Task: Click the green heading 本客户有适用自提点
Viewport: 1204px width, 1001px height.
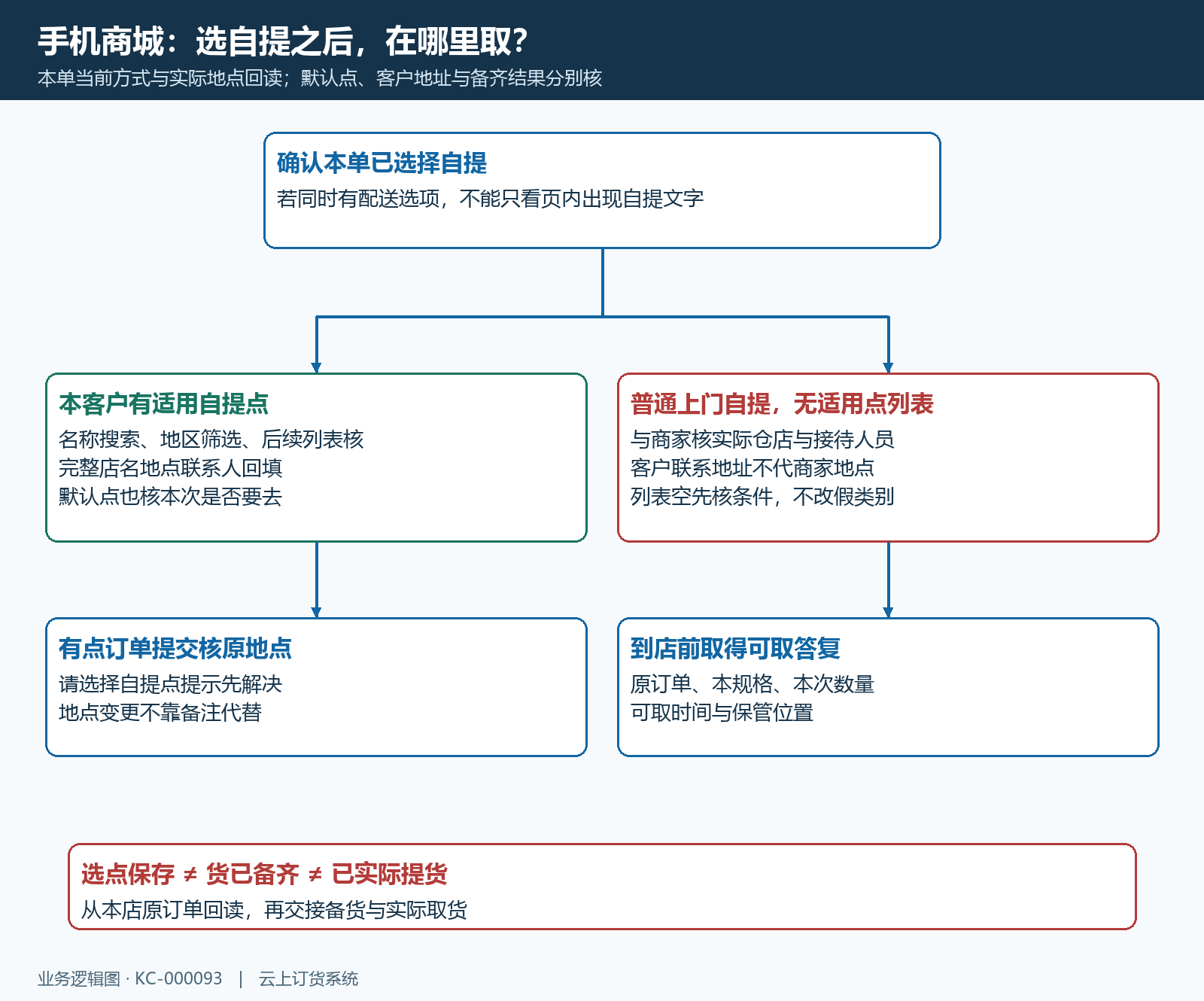Action: [x=163, y=403]
